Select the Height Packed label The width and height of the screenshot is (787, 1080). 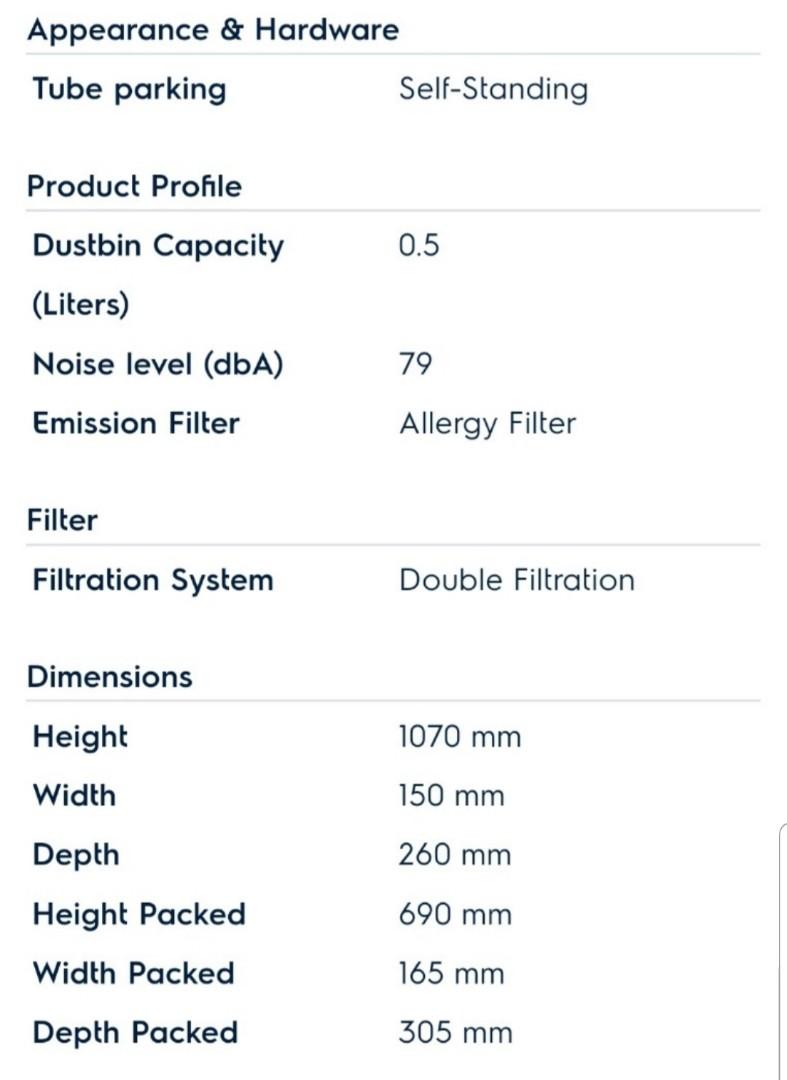[x=139, y=915]
